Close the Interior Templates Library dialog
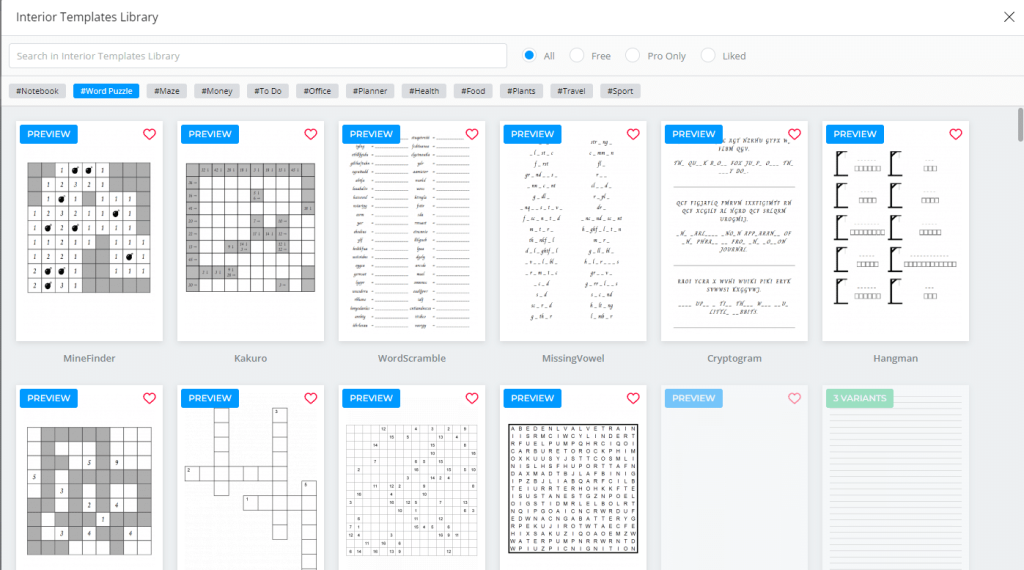The width and height of the screenshot is (1024, 570). (1009, 16)
